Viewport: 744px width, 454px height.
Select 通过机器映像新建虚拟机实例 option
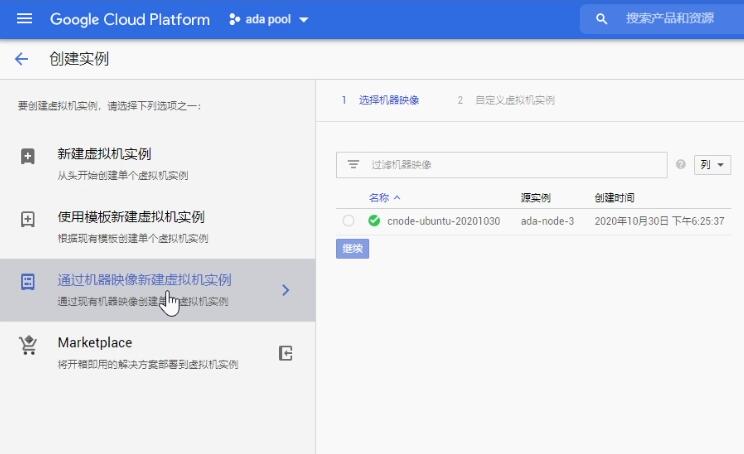[158, 290]
